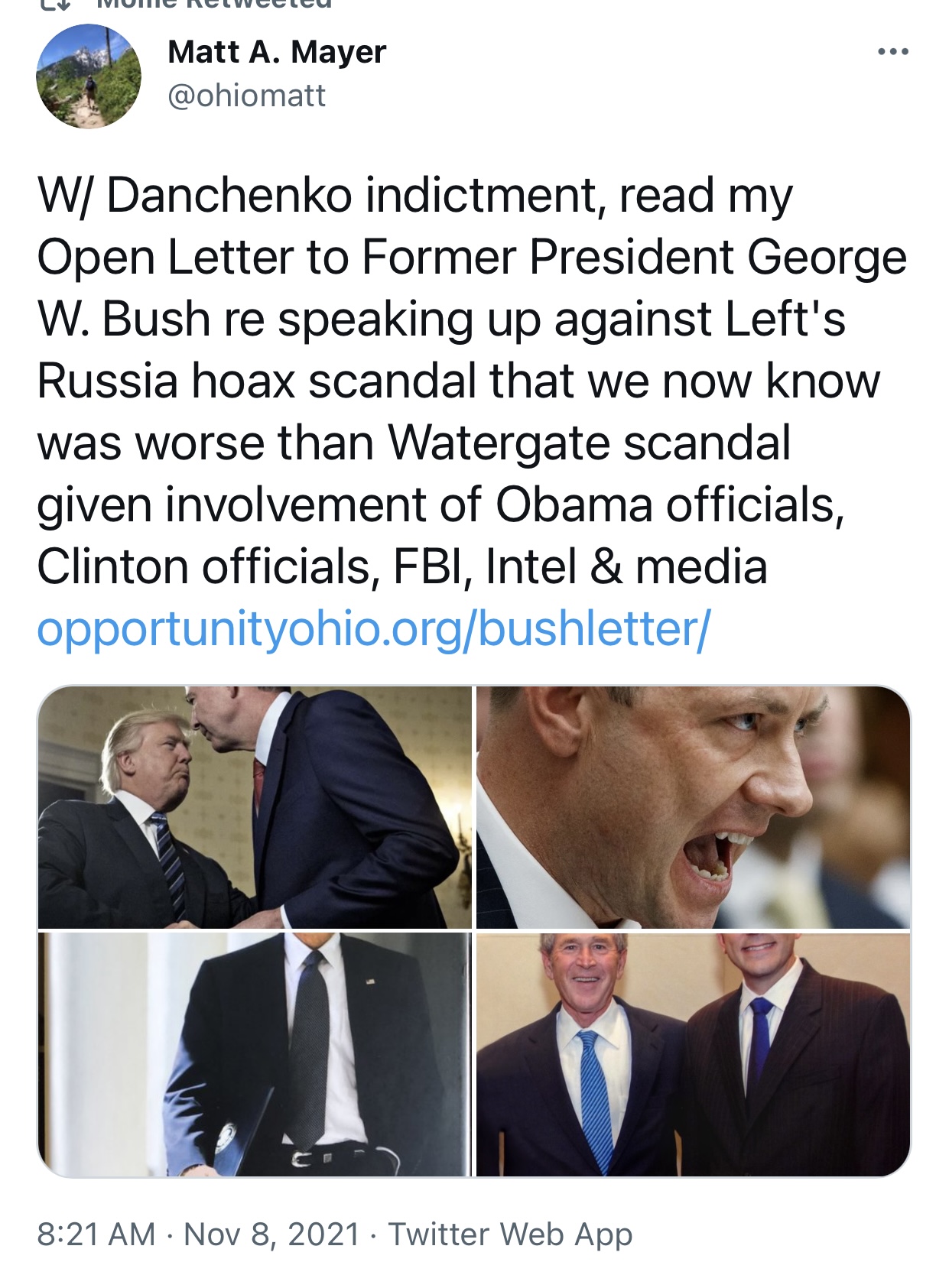Open the three-dot more options menu
This screenshot has height=1288, width=949.
pyautogui.click(x=892, y=52)
